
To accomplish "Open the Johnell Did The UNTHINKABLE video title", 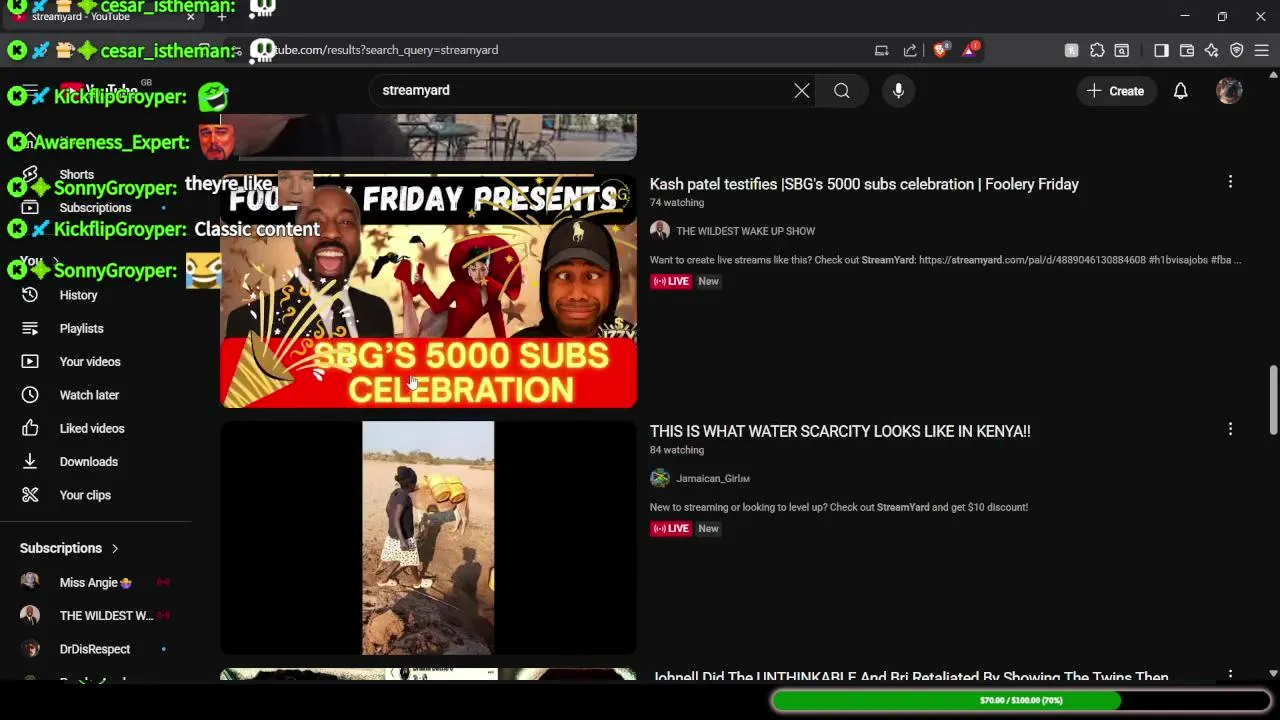I will 909,677.
